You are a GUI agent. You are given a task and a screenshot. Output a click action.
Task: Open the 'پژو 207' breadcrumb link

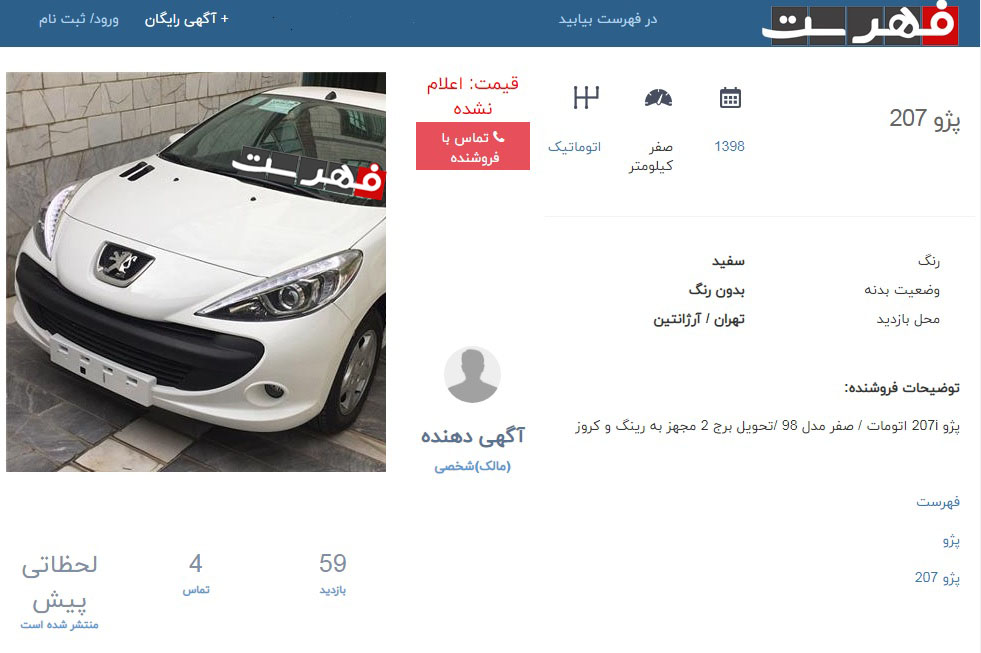pyautogui.click(x=937, y=577)
